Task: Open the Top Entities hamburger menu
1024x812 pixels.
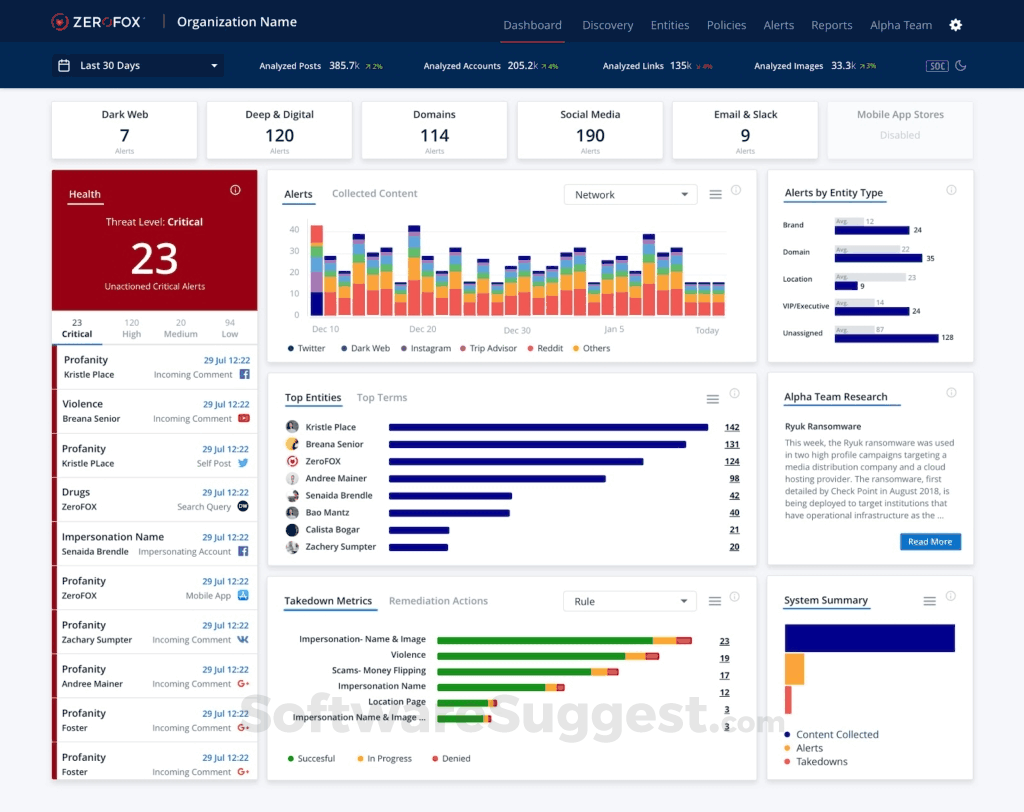Action: tap(712, 398)
